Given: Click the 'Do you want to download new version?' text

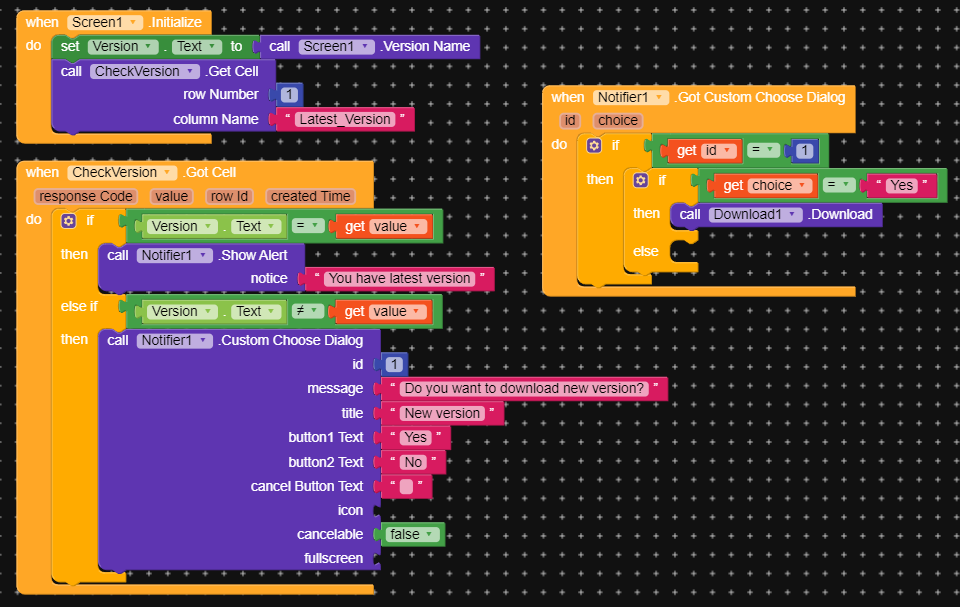Looking at the screenshot, I should click(x=524, y=388).
